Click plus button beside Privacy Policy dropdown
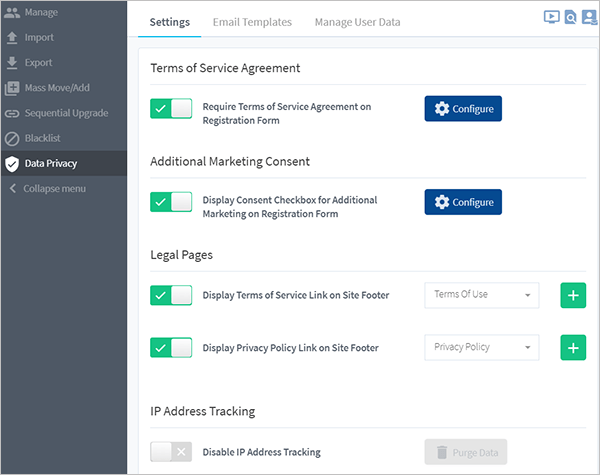The height and width of the screenshot is (475, 600). pos(573,348)
